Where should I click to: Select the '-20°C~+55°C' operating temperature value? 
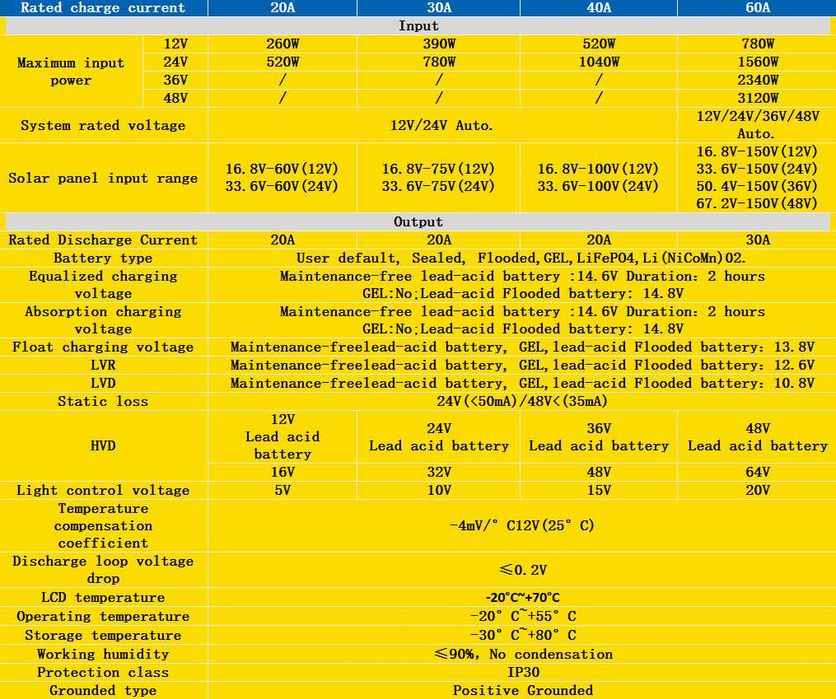(522, 616)
